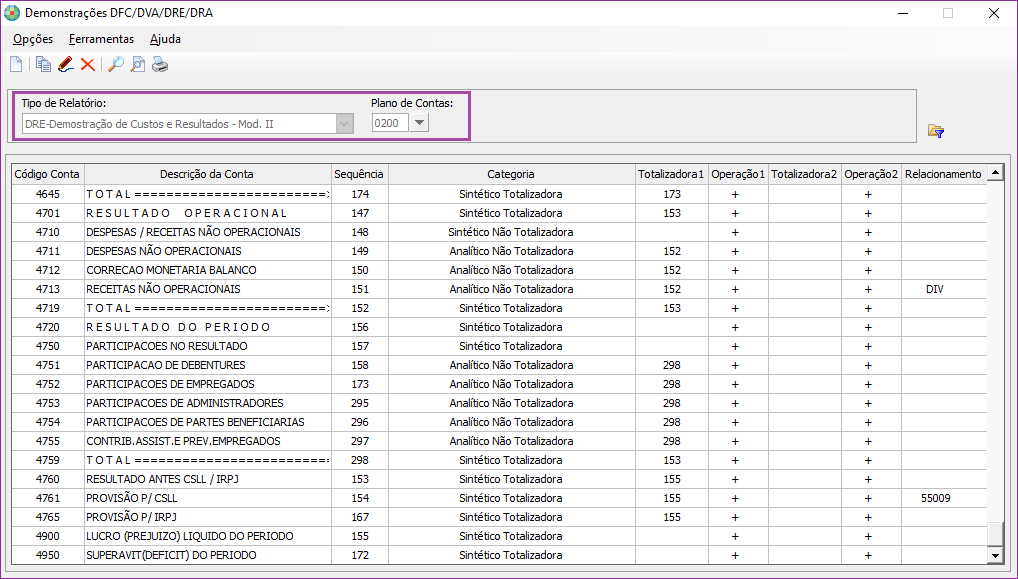Sort by the Código Conta column header
Image resolution: width=1018 pixels, height=579 pixels.
(46, 173)
